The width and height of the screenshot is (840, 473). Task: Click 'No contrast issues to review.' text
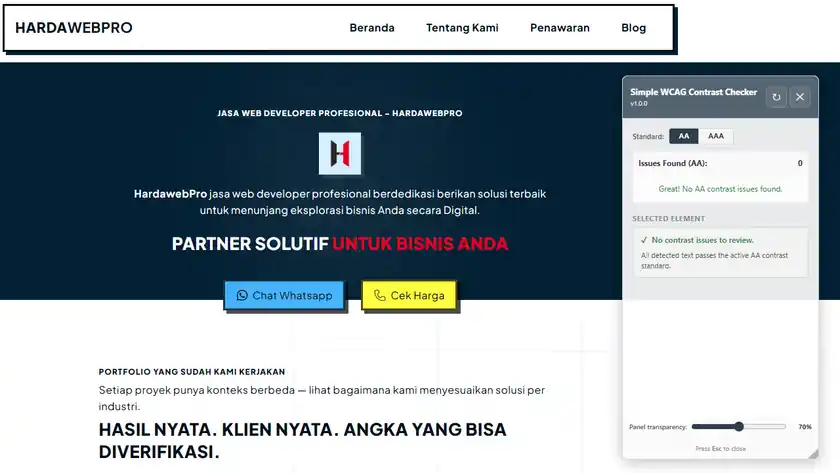tap(702, 240)
